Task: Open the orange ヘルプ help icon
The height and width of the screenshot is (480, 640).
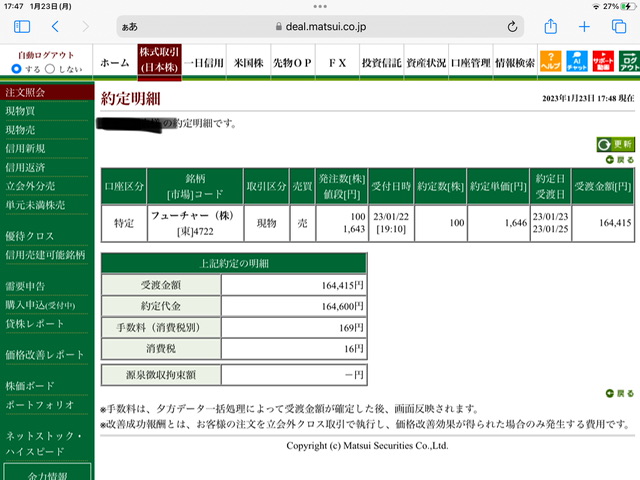Action: coord(550,61)
